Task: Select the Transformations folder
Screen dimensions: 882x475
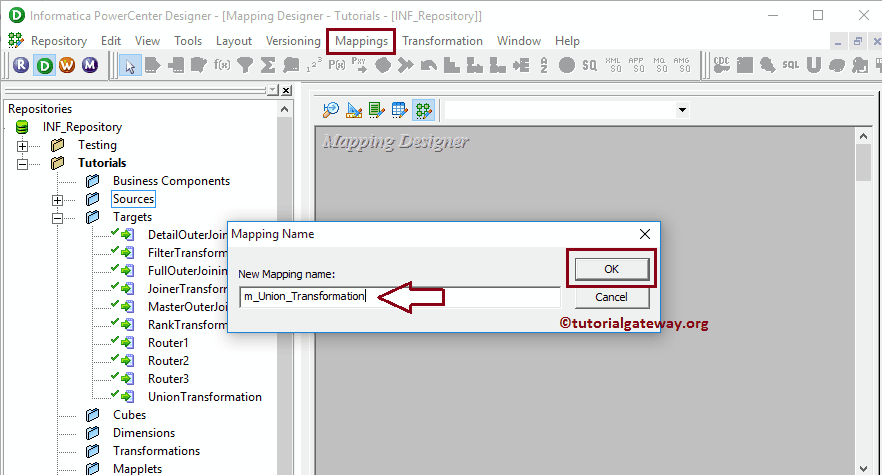Action: click(x=156, y=451)
